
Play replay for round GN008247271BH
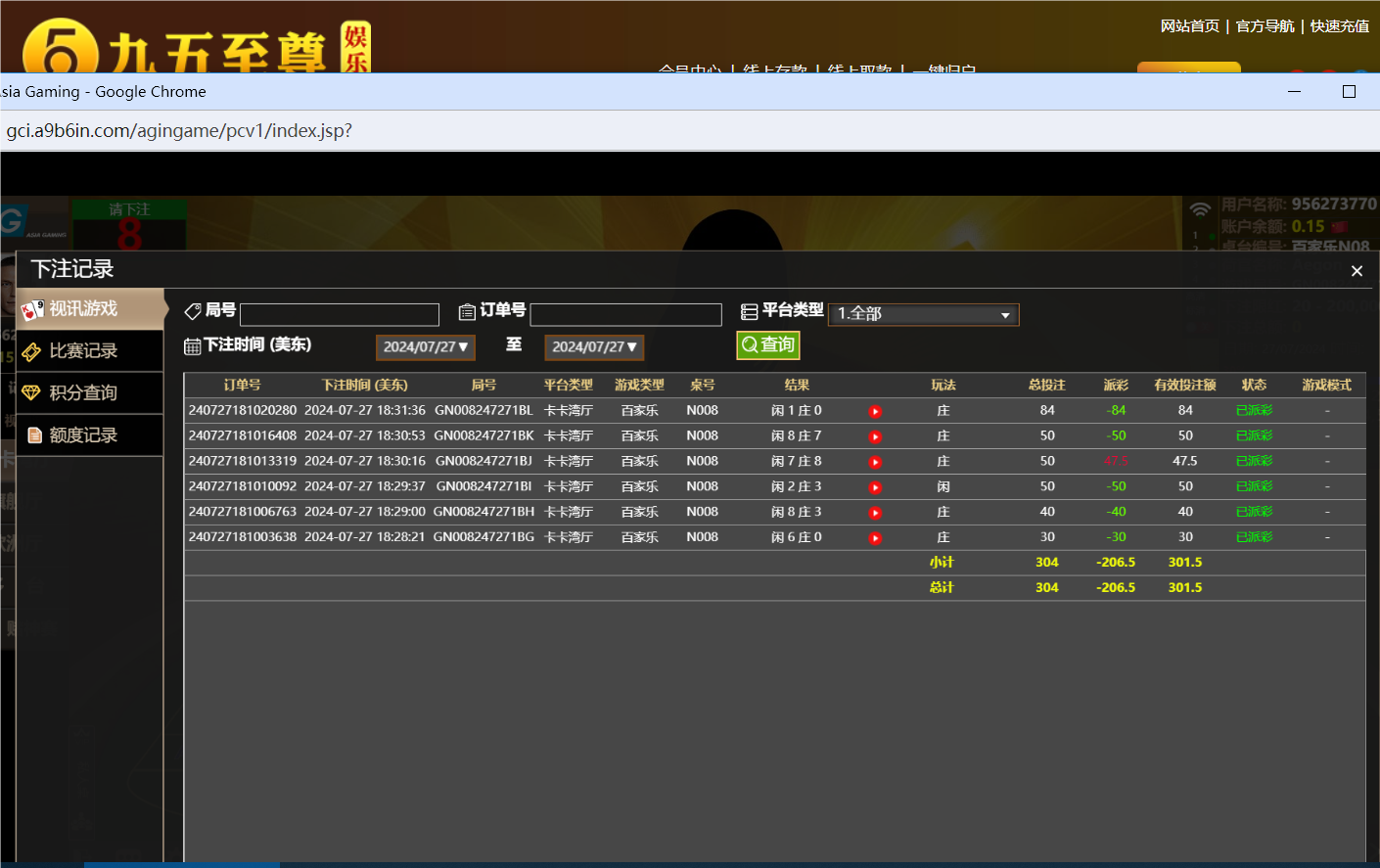click(x=875, y=514)
